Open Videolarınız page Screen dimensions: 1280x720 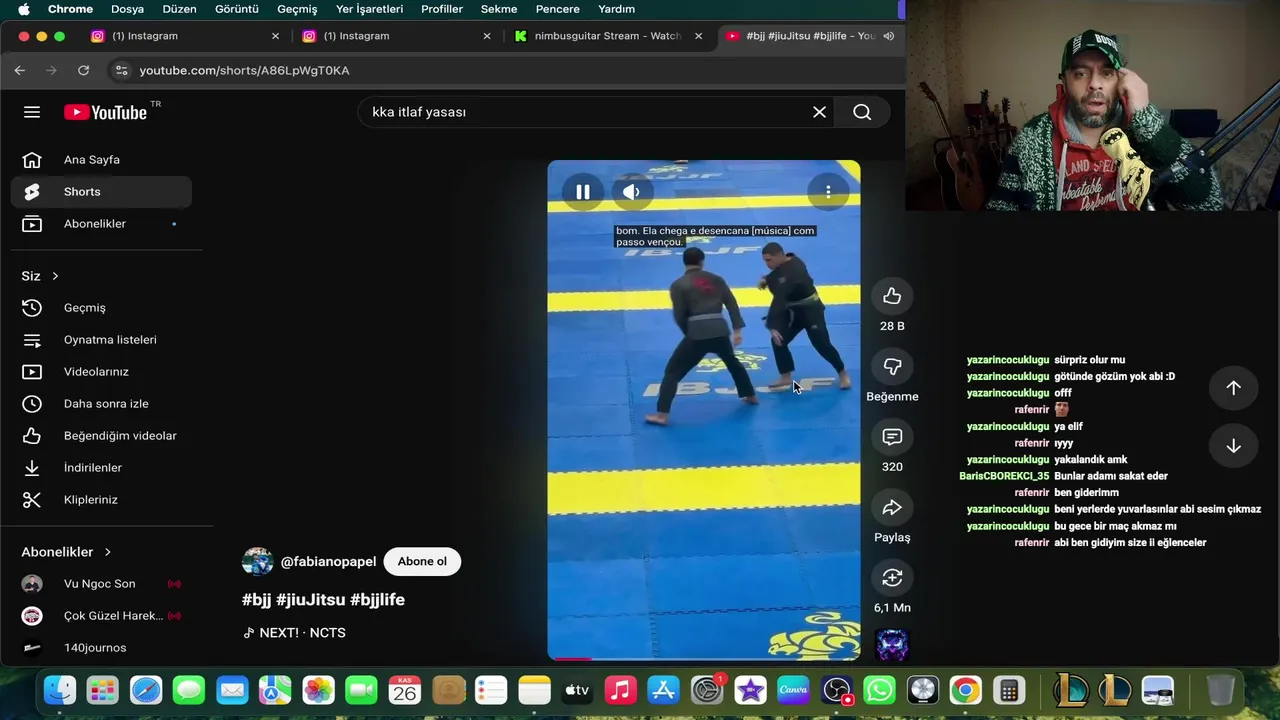pyautogui.click(x=101, y=372)
